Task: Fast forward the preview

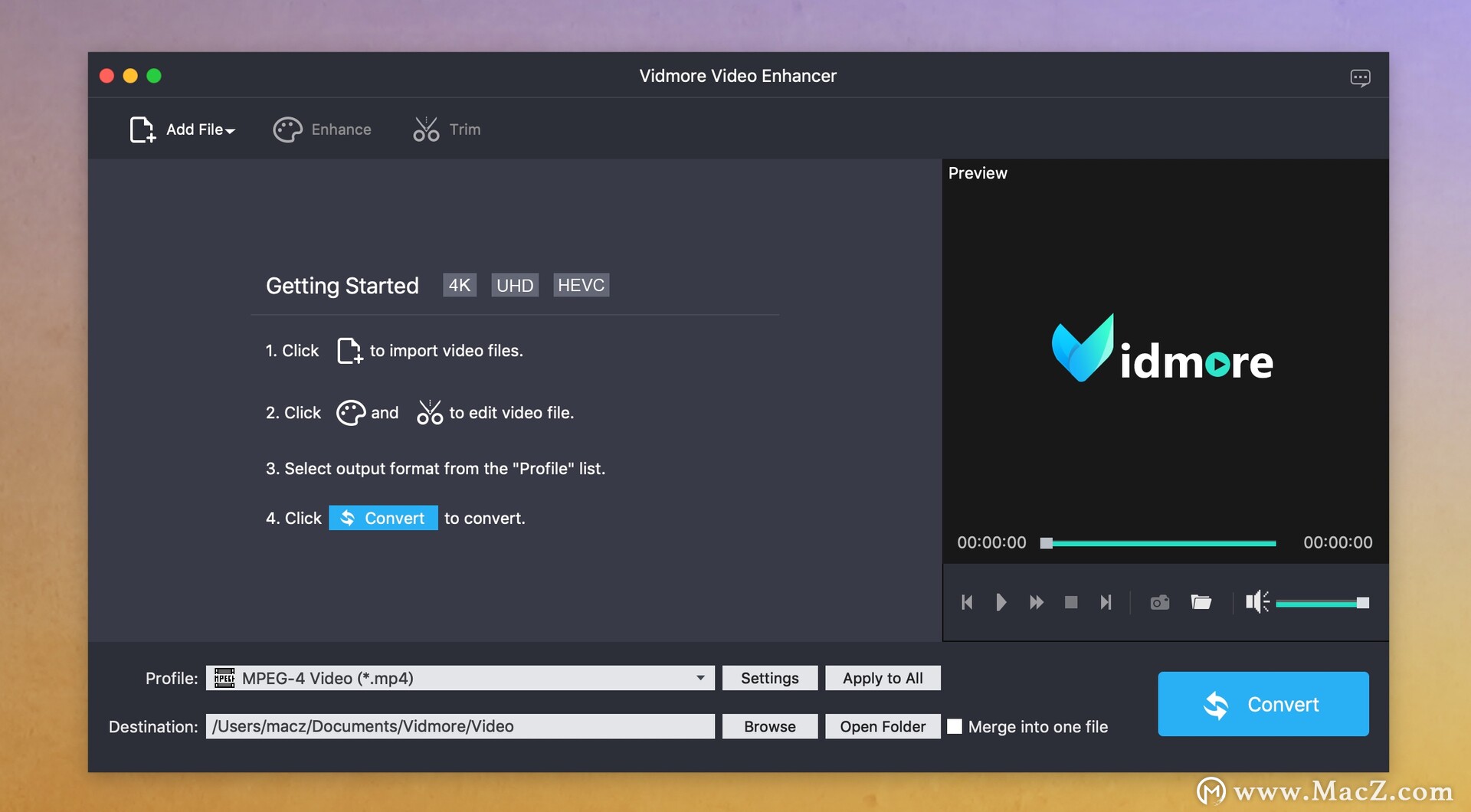Action: (1037, 602)
